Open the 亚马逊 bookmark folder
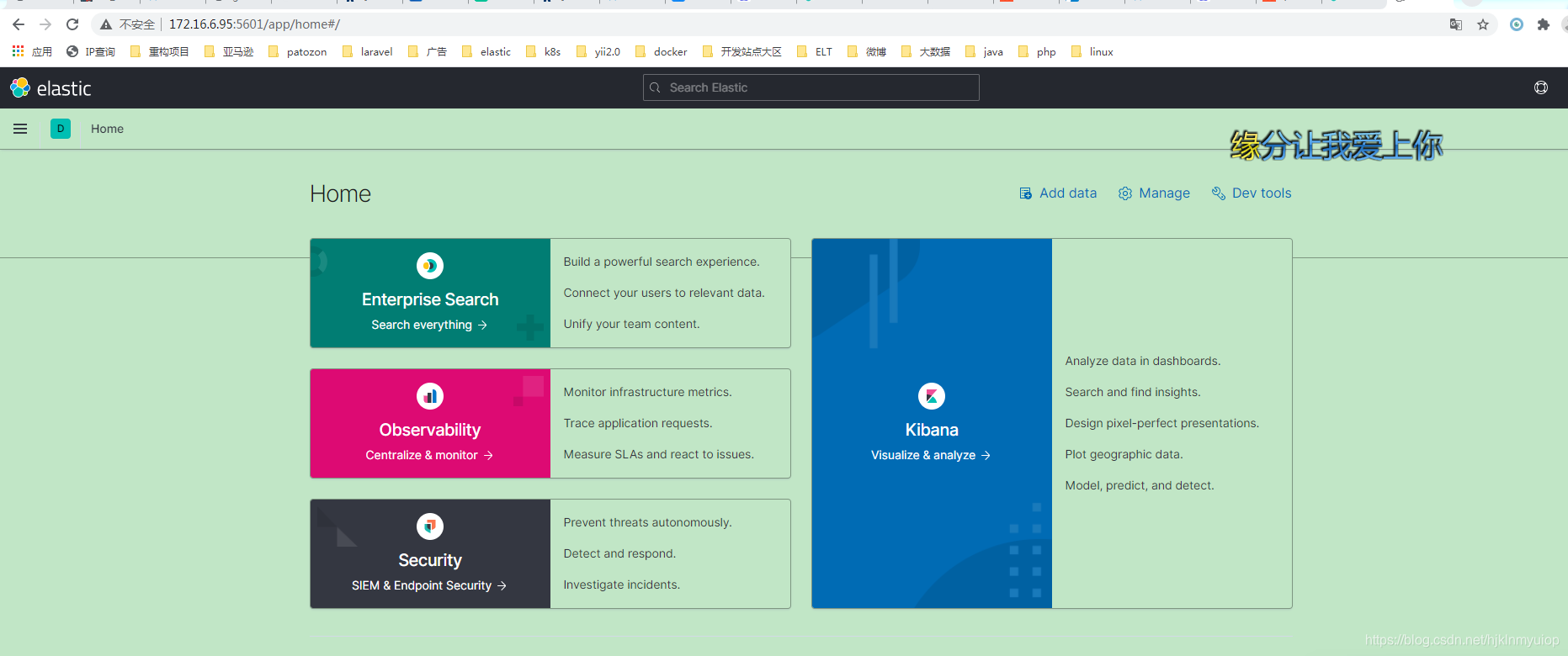1568x656 pixels. pos(229,51)
